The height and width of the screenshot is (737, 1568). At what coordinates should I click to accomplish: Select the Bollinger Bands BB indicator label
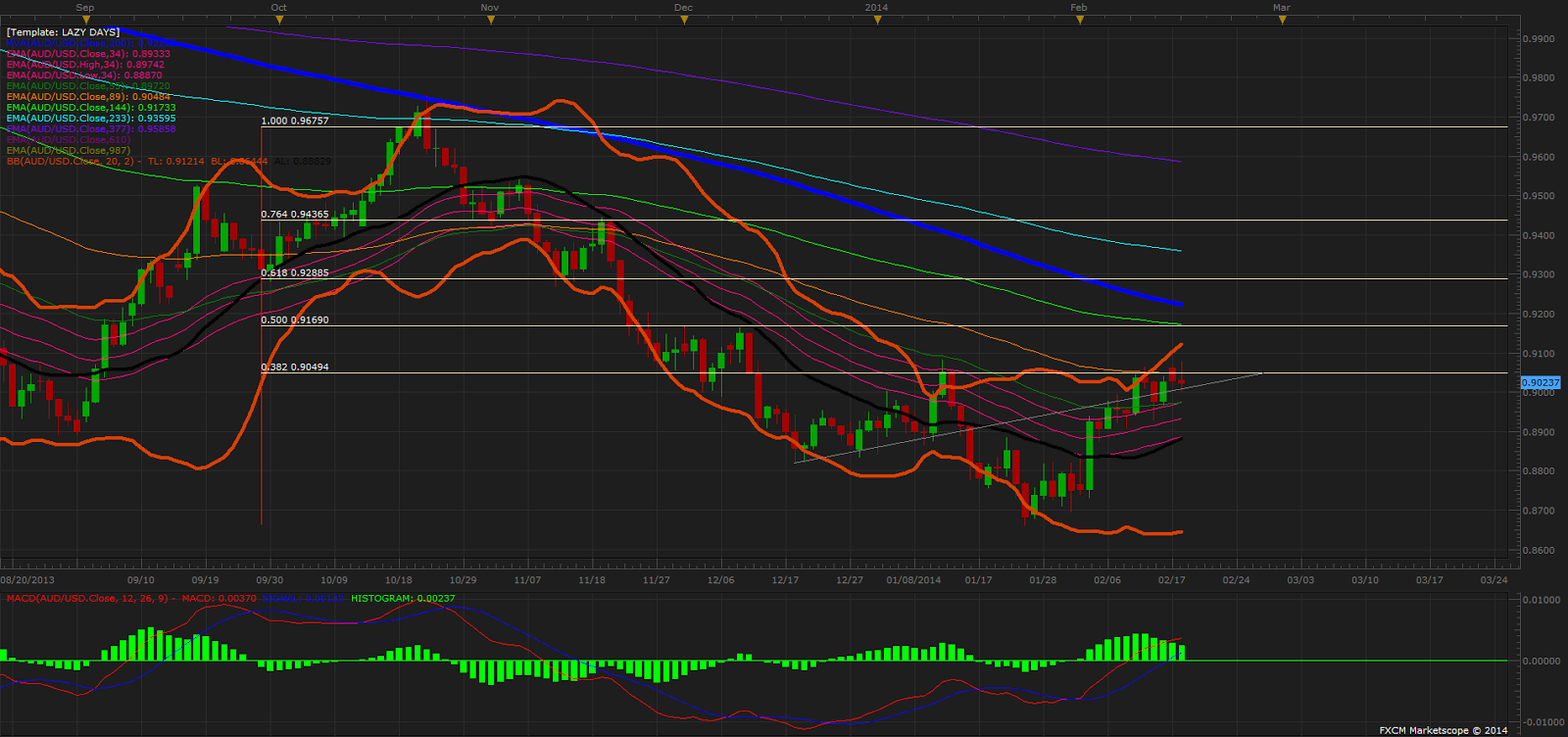169,161
